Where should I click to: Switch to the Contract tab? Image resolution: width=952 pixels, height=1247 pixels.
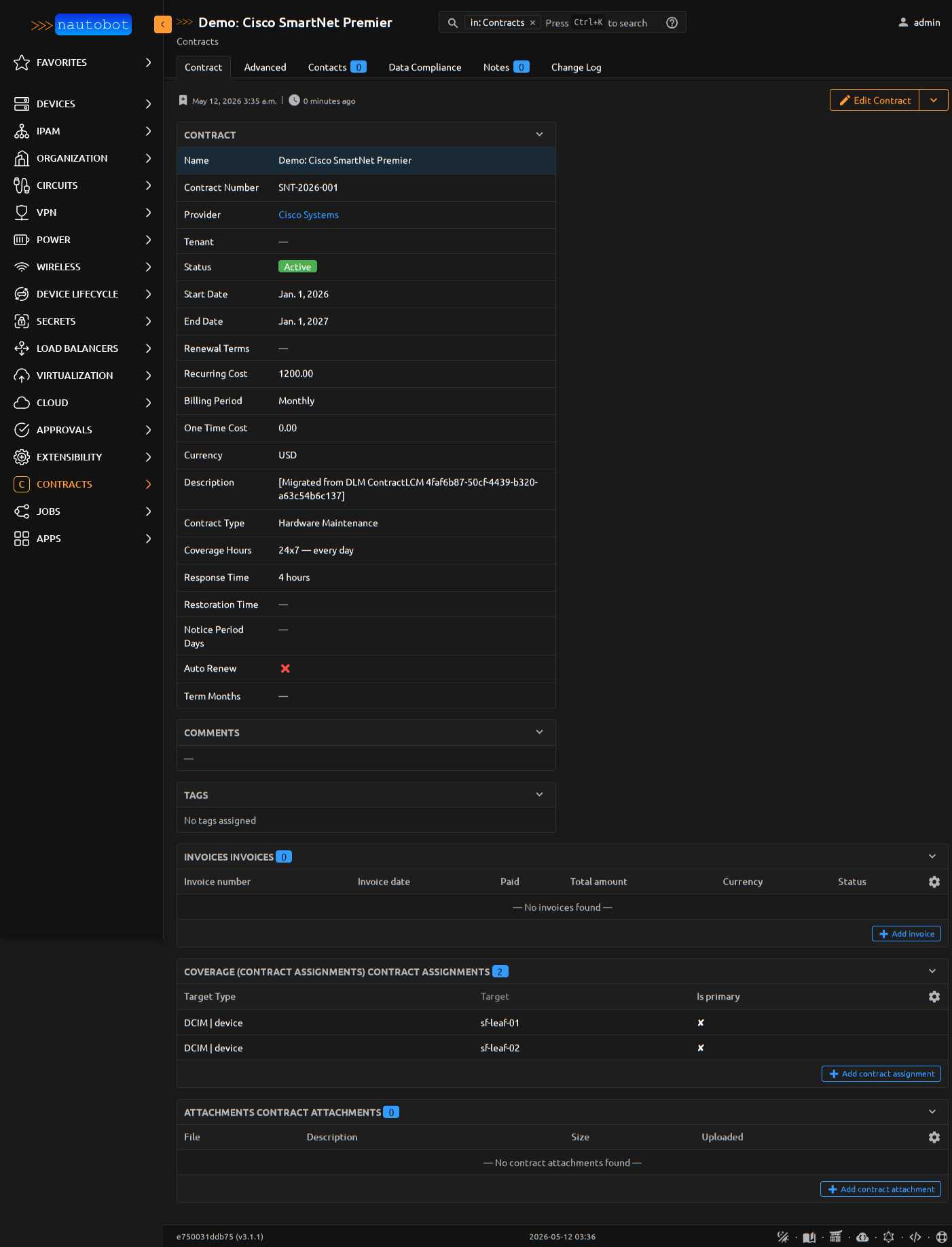tap(204, 67)
